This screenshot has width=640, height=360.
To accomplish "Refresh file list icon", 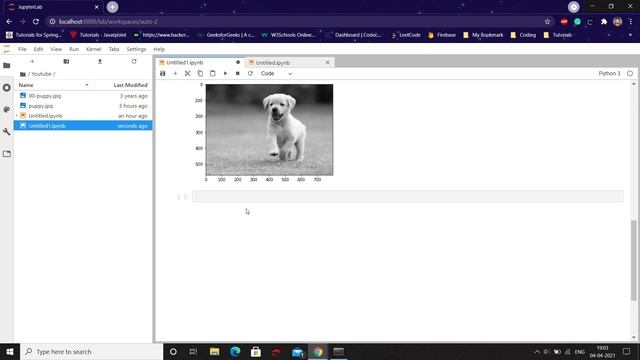I will click(x=134, y=61).
